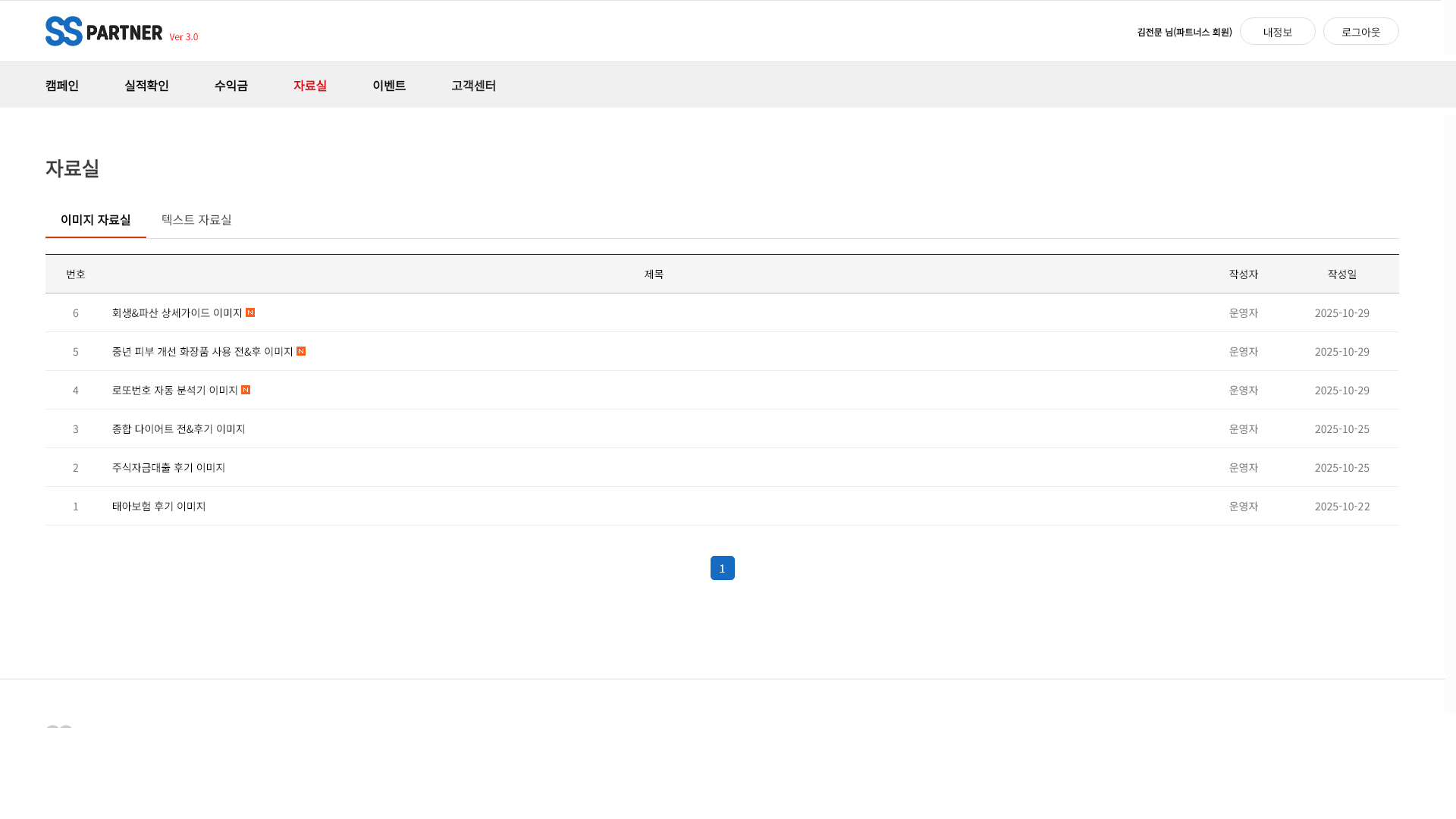Click the new badge beside 중년 피부 개선 post

tap(301, 351)
